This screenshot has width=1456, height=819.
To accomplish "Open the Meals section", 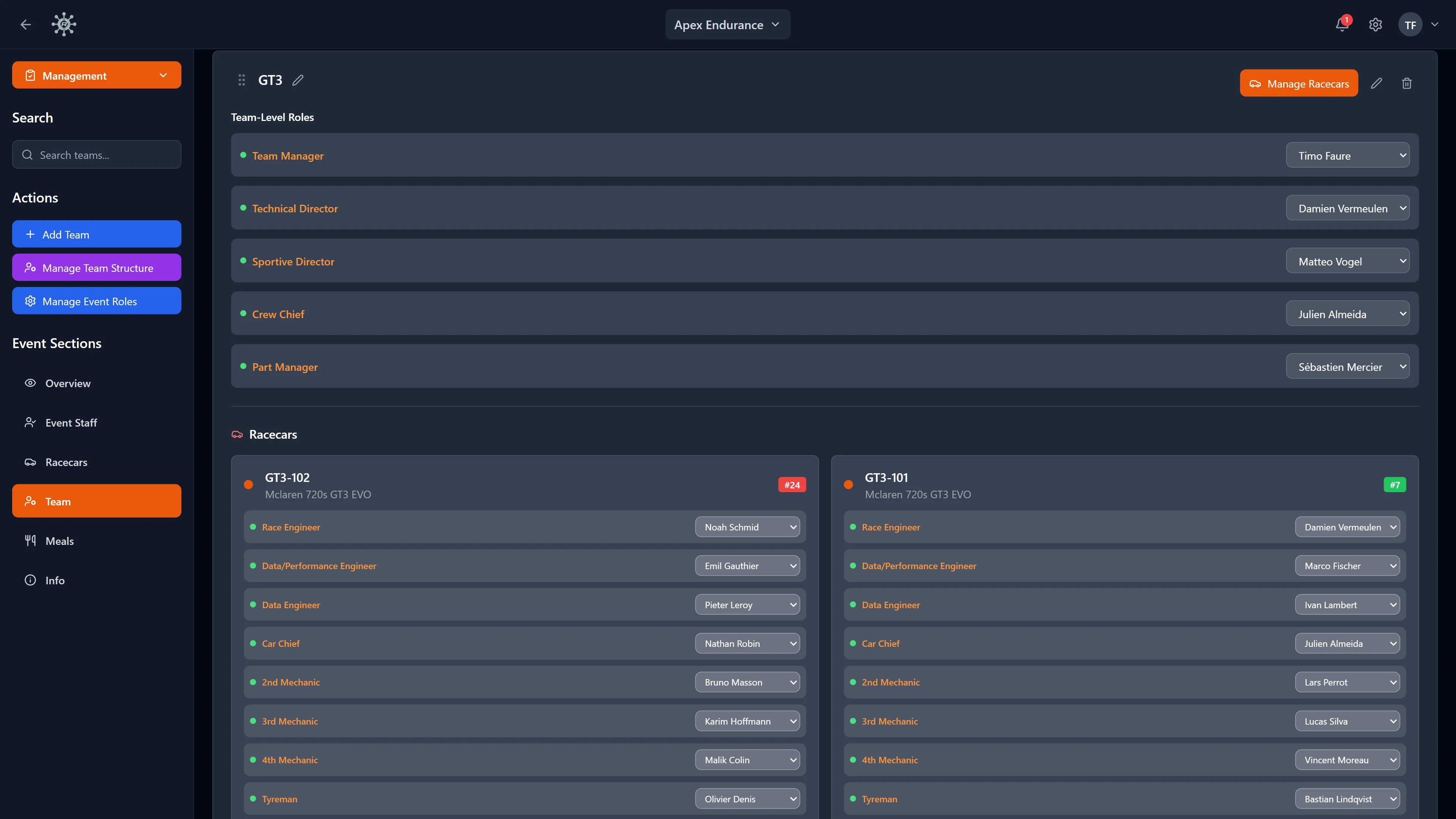I will pos(97,541).
